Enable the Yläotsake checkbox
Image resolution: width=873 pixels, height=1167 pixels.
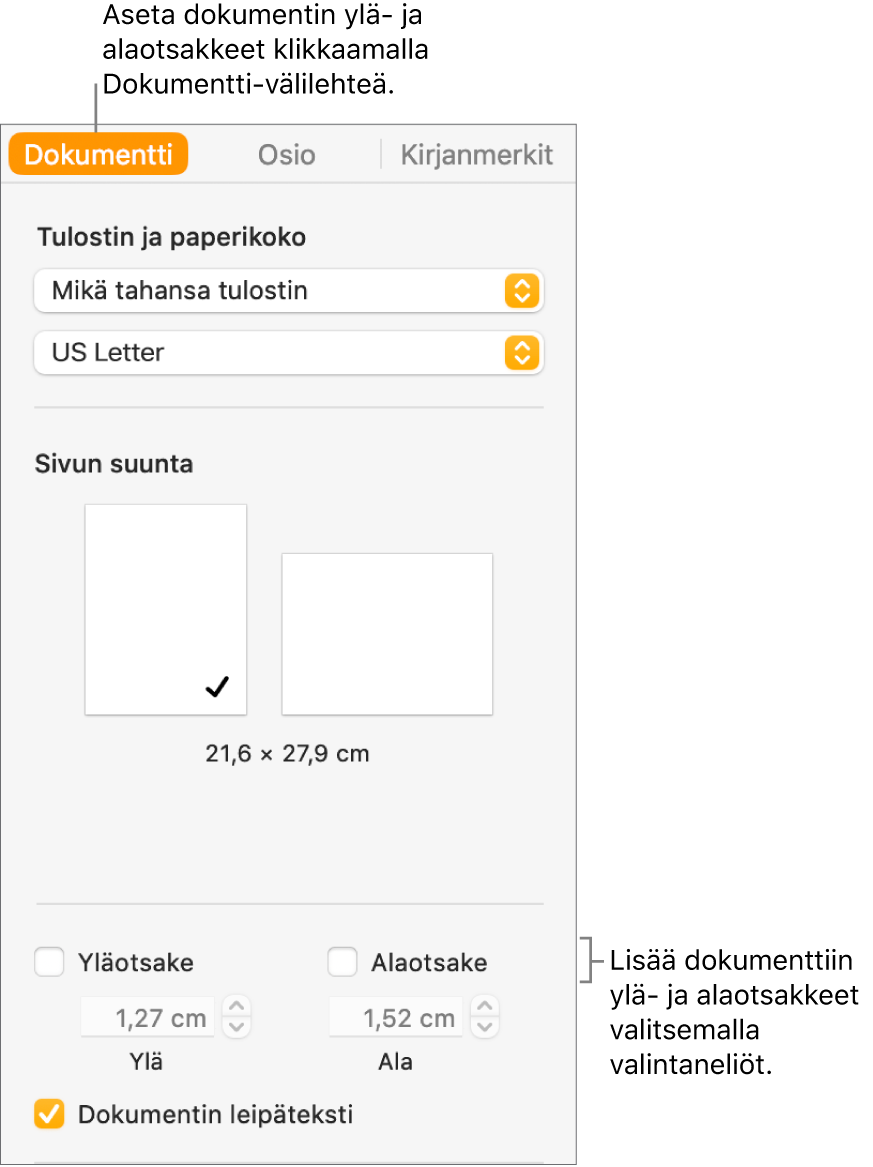point(49,962)
